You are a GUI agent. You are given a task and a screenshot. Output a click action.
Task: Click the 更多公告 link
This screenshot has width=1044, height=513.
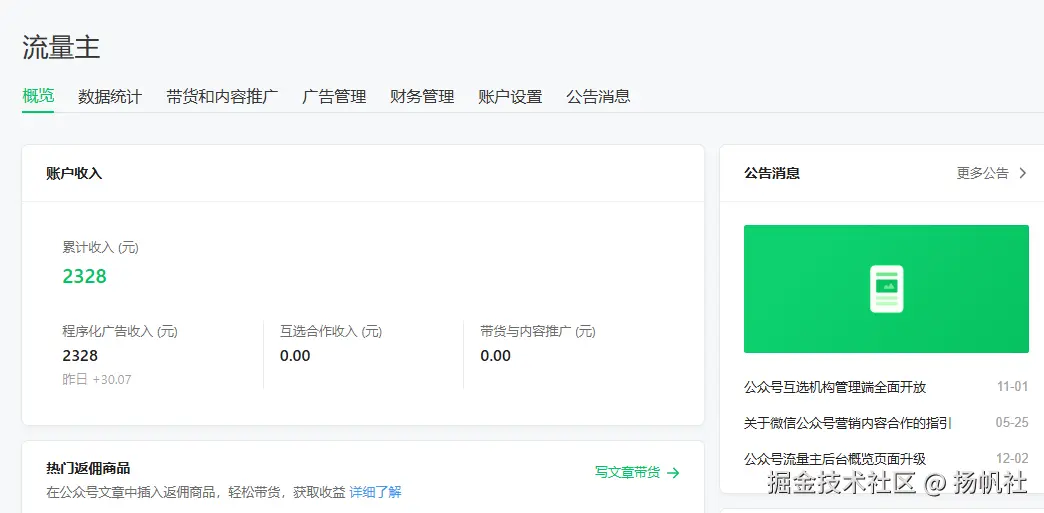point(983,173)
